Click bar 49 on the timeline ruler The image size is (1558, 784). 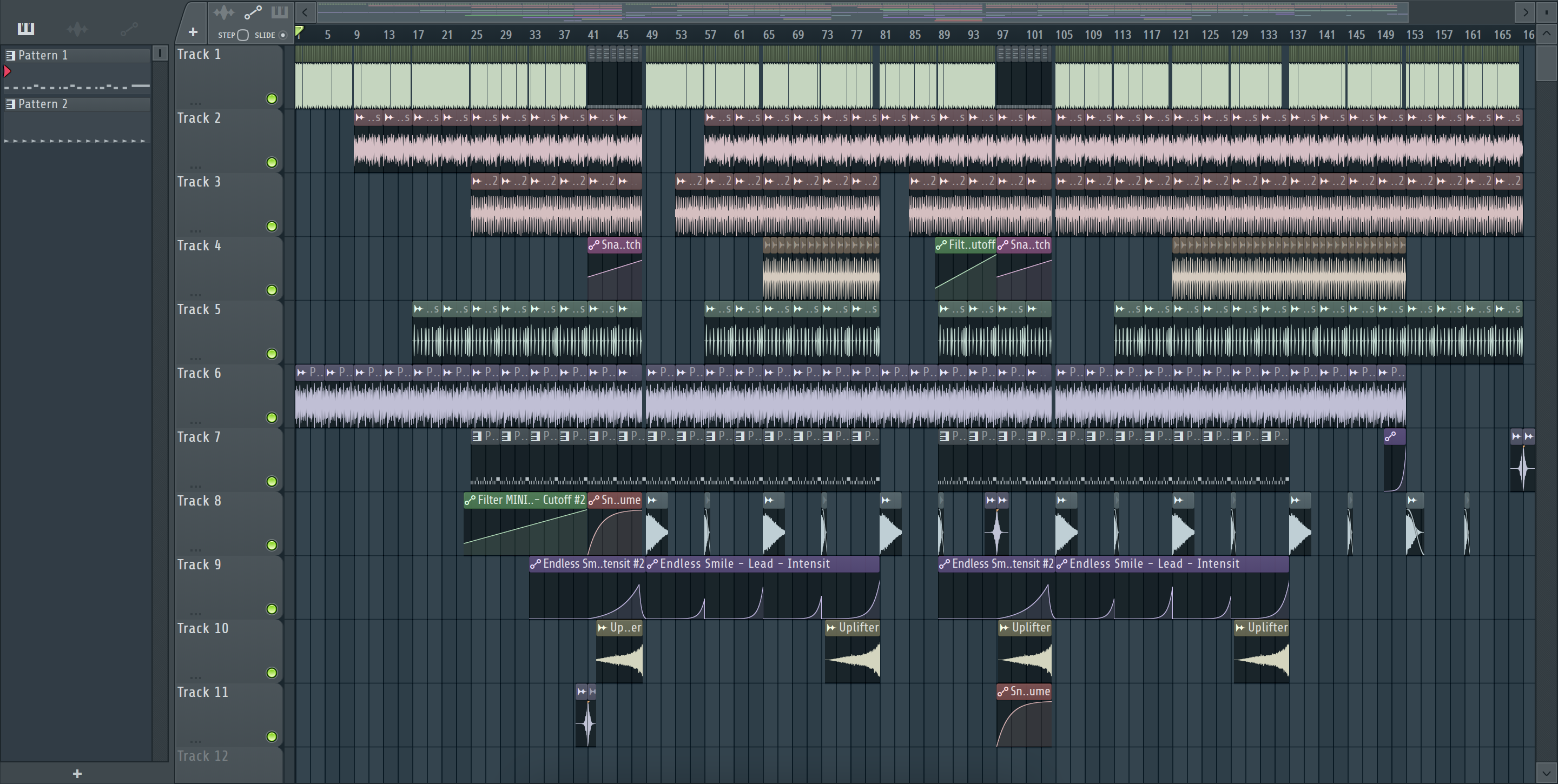pyautogui.click(x=651, y=35)
